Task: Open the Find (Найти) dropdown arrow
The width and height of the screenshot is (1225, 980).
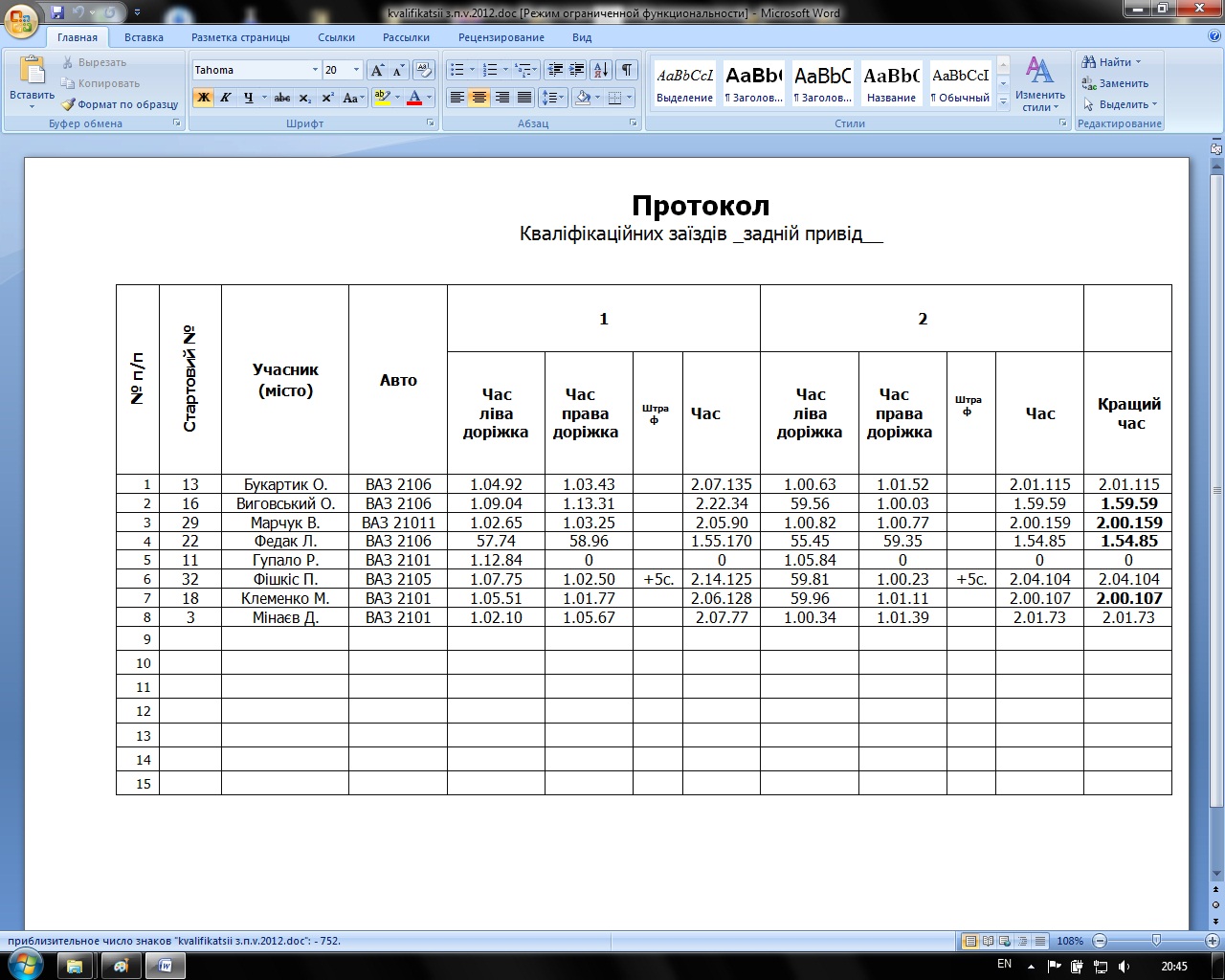Action: coord(1138,62)
